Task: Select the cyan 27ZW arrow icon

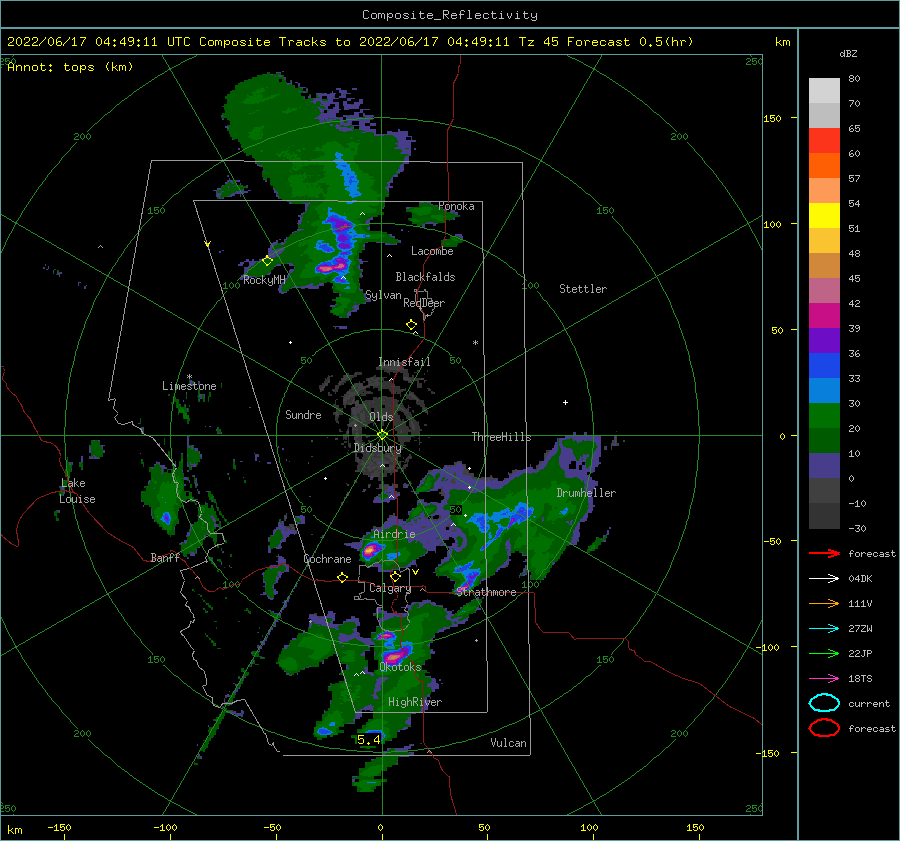Action: click(824, 629)
